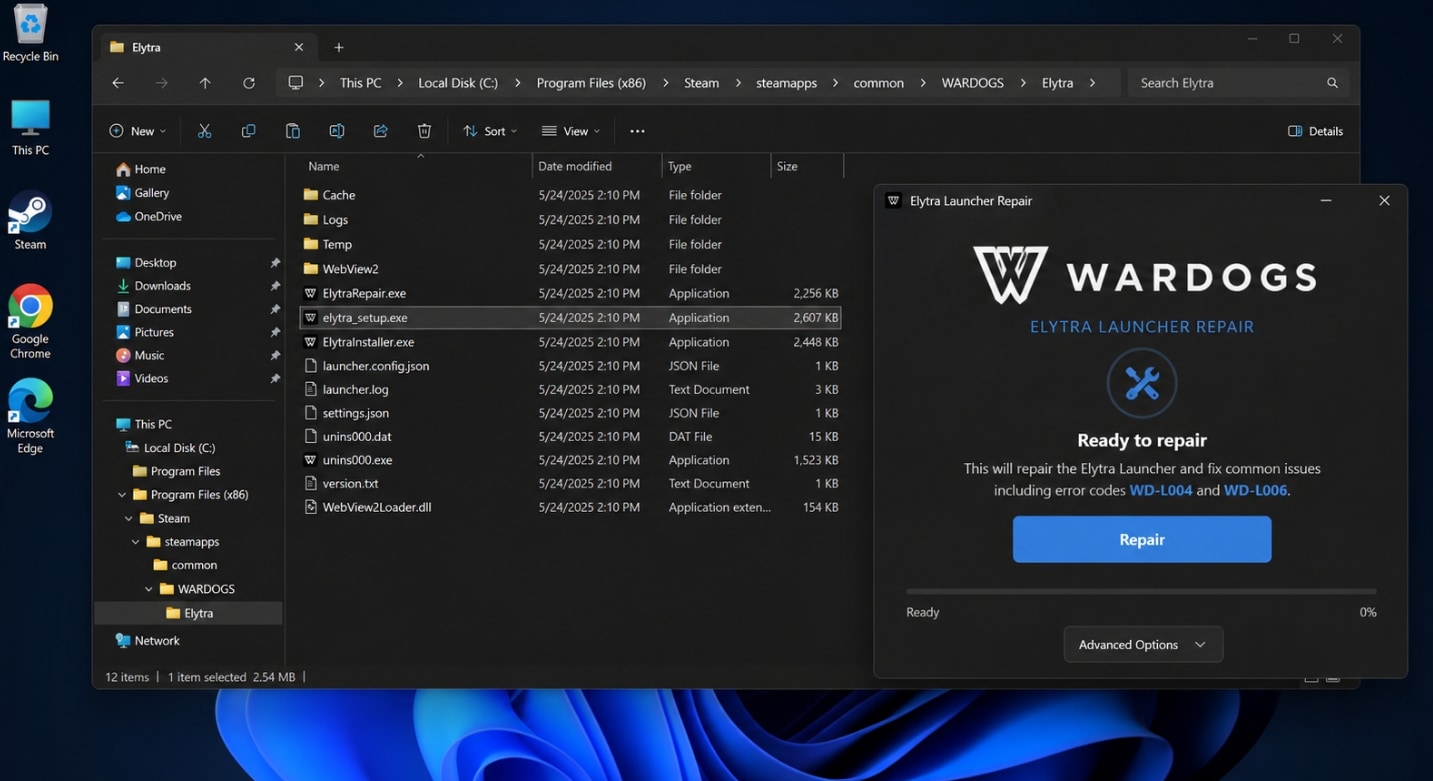Open OneDrive in the navigation pane
Screen dimensions: 1433x781
149,216
